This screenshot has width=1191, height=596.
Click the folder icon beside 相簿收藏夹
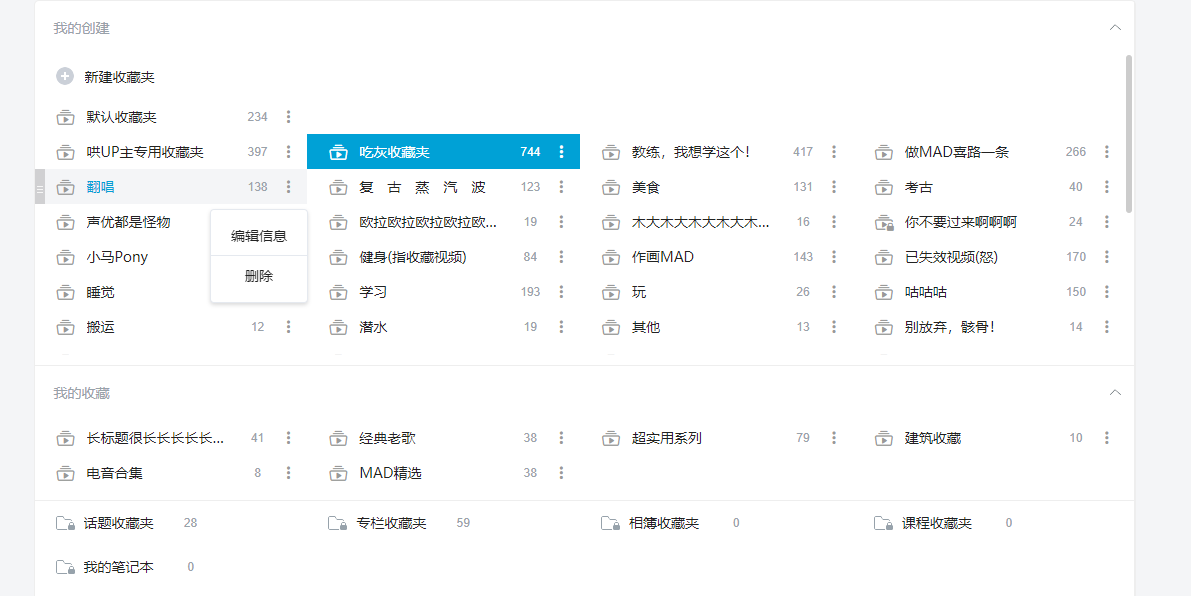click(x=610, y=522)
